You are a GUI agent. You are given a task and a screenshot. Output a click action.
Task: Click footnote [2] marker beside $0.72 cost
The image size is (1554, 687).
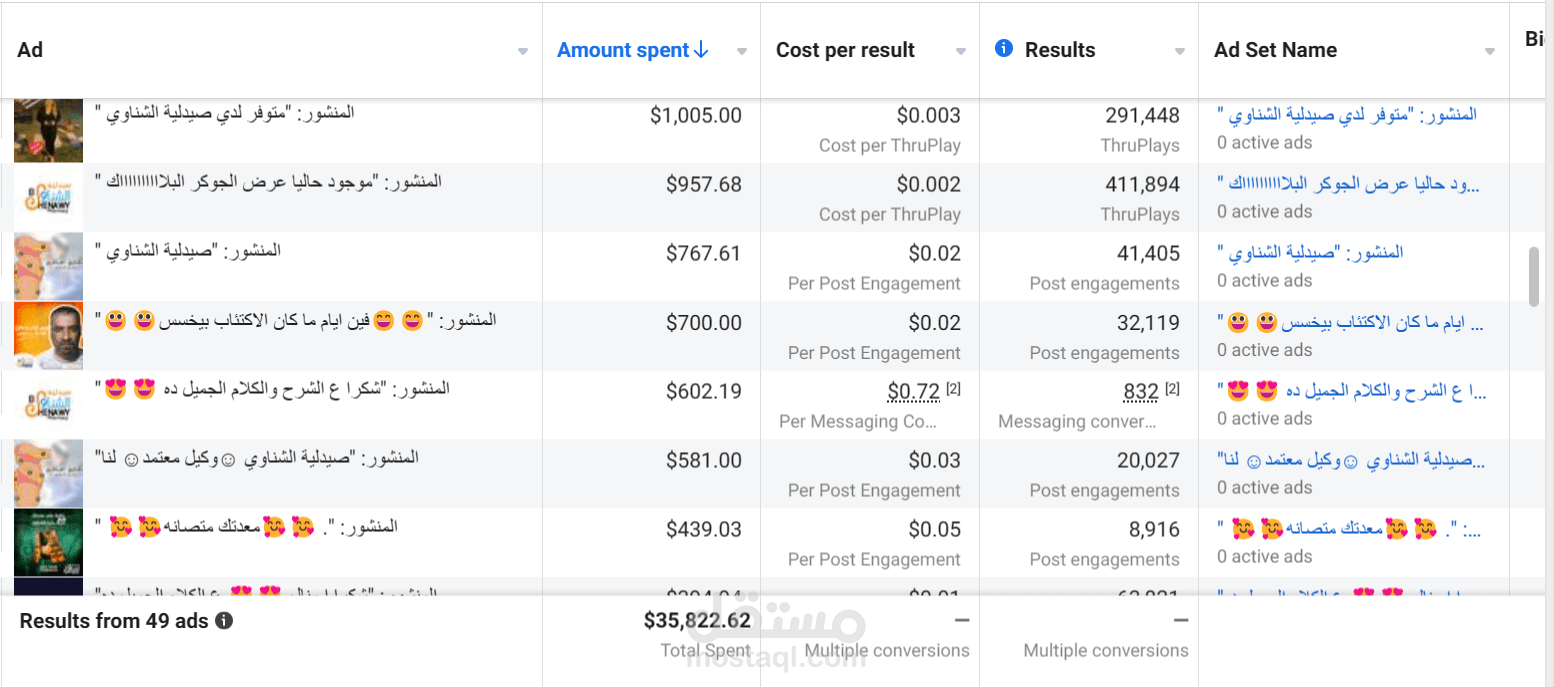(x=953, y=389)
